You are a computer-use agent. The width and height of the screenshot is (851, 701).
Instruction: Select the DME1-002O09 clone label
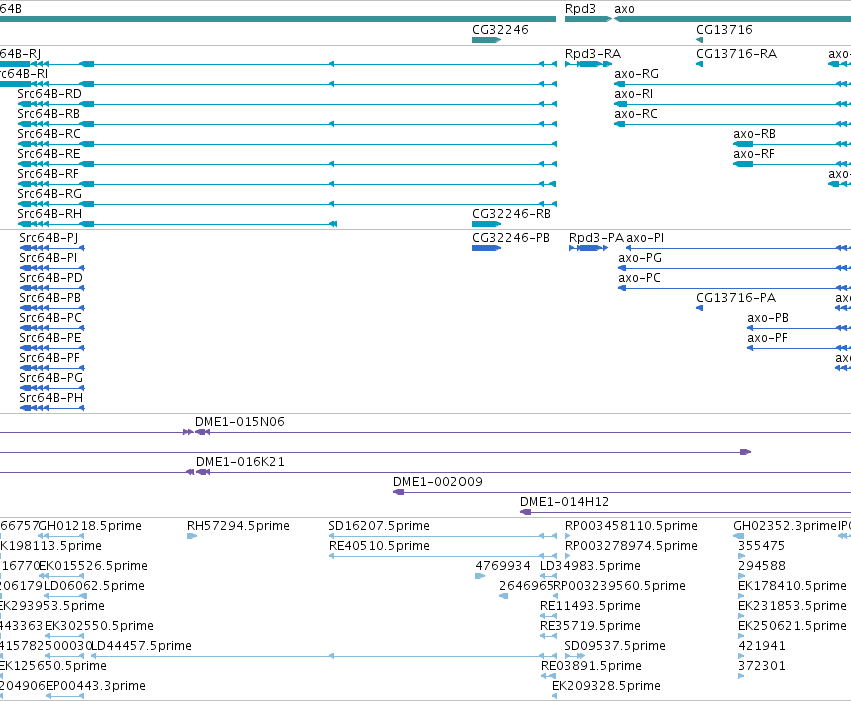pyautogui.click(x=438, y=482)
